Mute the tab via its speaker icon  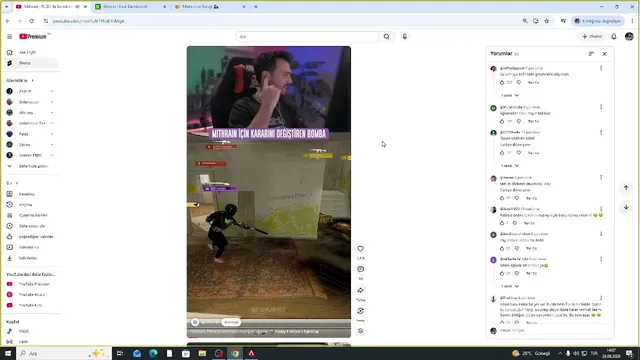click(77, 7)
